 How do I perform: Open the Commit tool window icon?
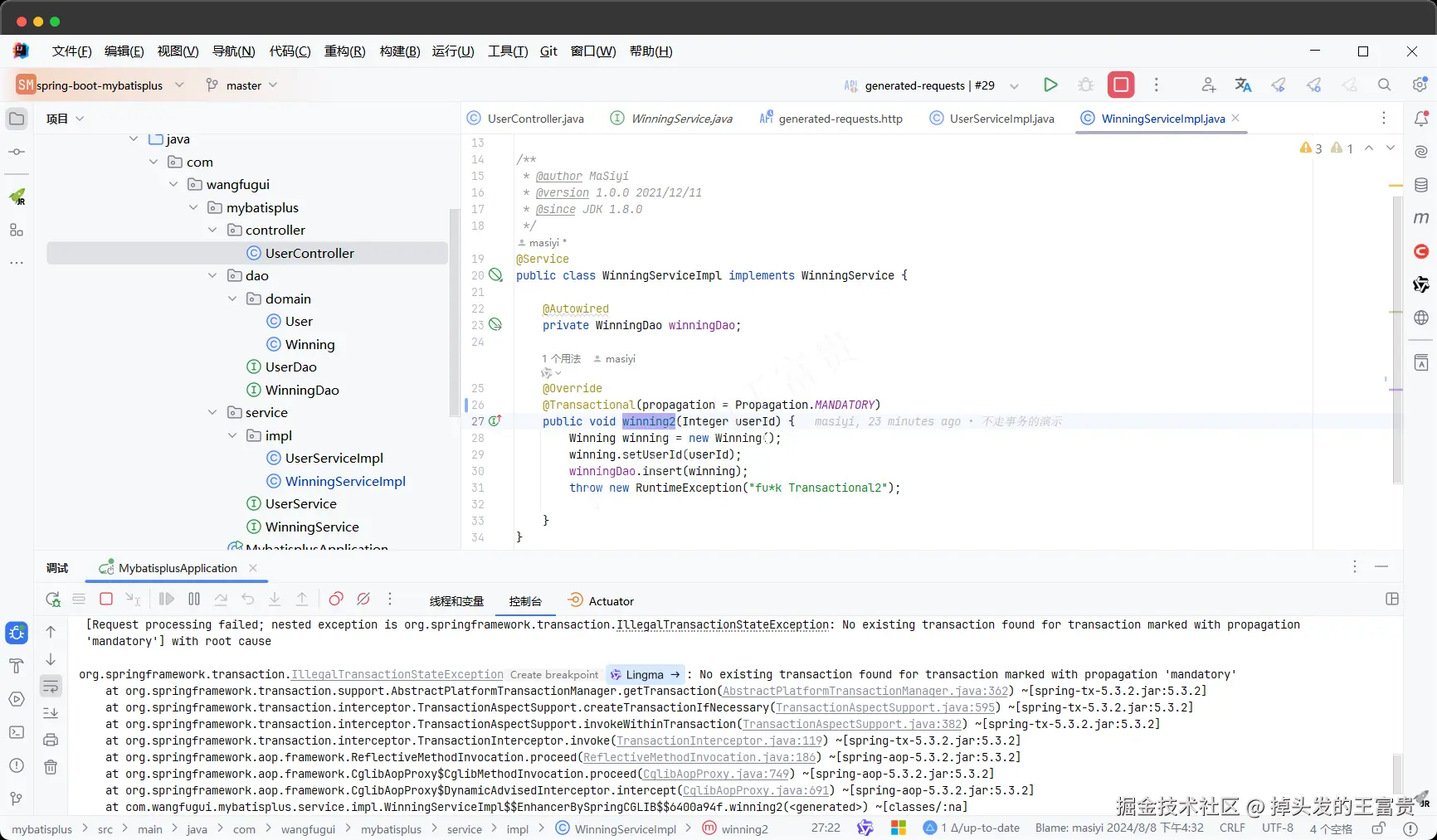tap(17, 152)
